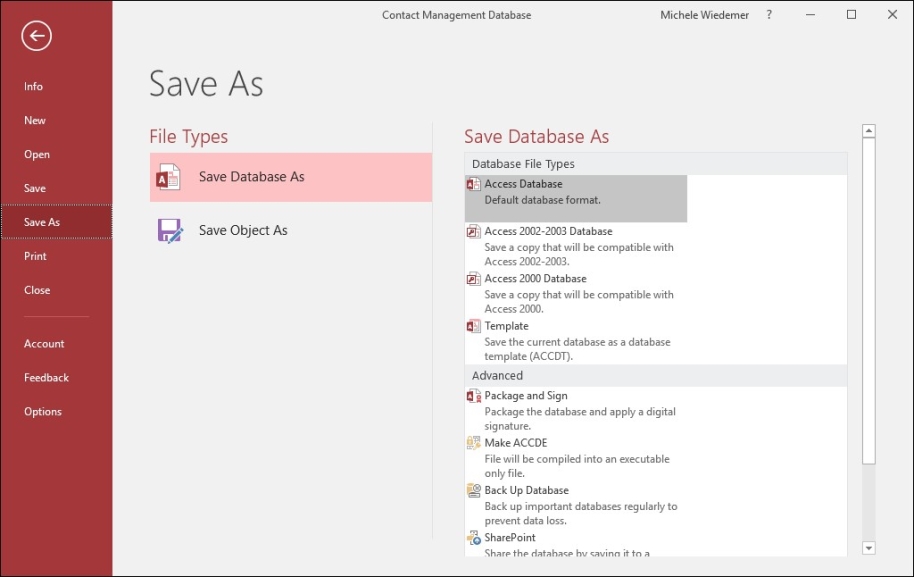This screenshot has height=577, width=914.
Task: Select Back Up Database label
Action: (526, 490)
